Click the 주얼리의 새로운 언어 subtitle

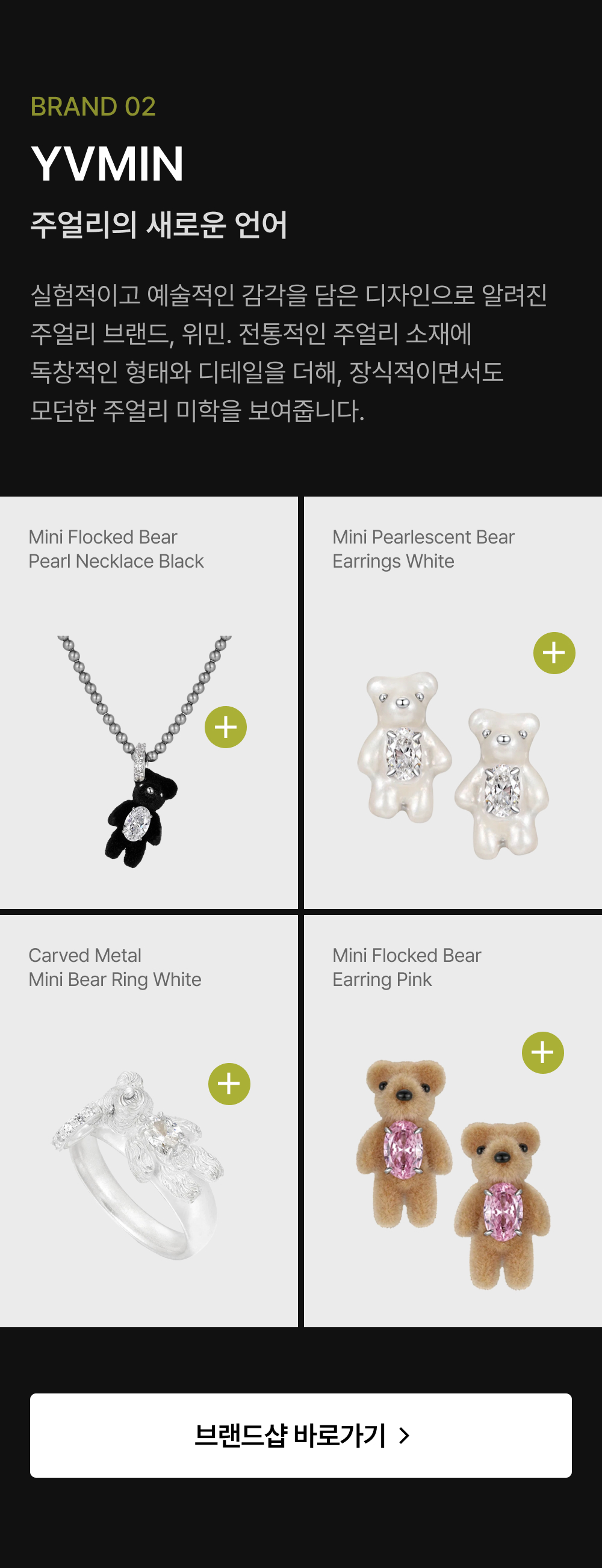[x=158, y=225]
